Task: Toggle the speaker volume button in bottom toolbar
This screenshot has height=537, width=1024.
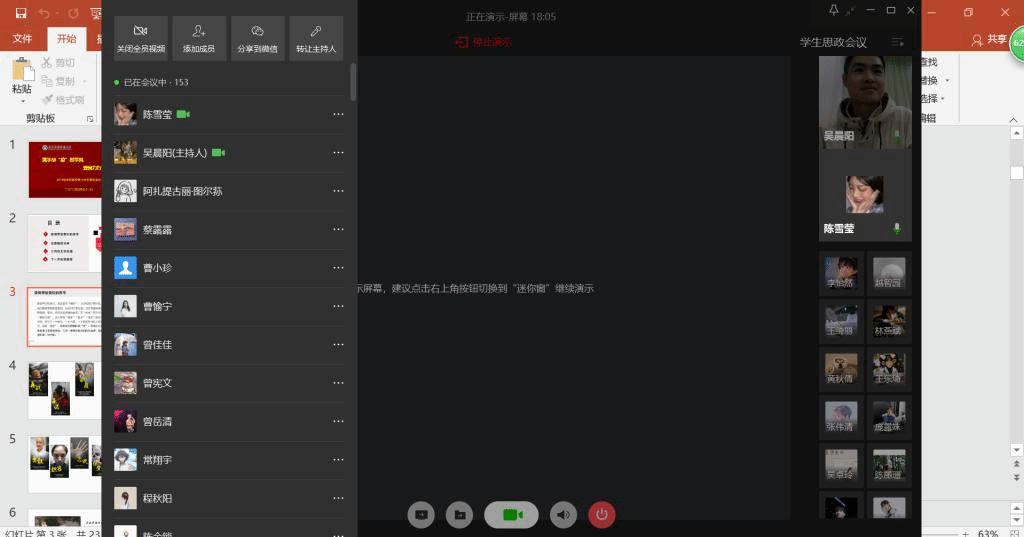Action: (565, 514)
